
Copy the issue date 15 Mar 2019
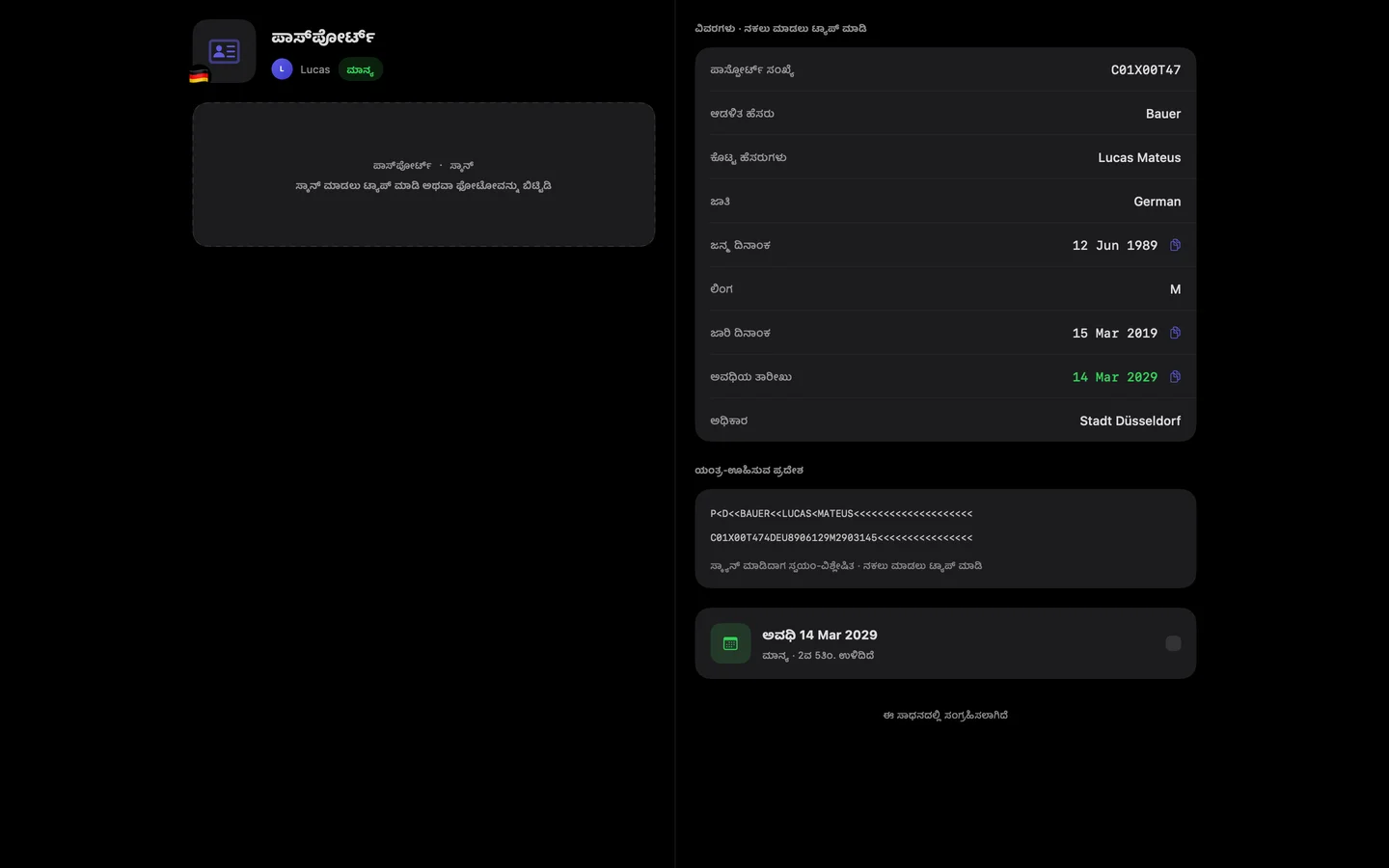[x=1175, y=333]
